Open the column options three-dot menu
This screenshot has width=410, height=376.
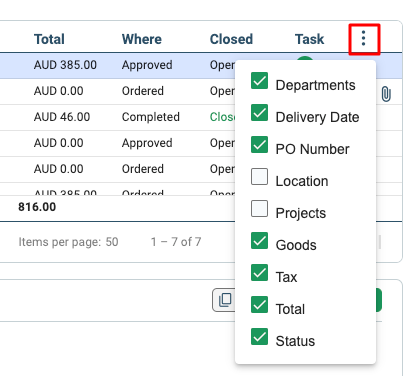[364, 38]
